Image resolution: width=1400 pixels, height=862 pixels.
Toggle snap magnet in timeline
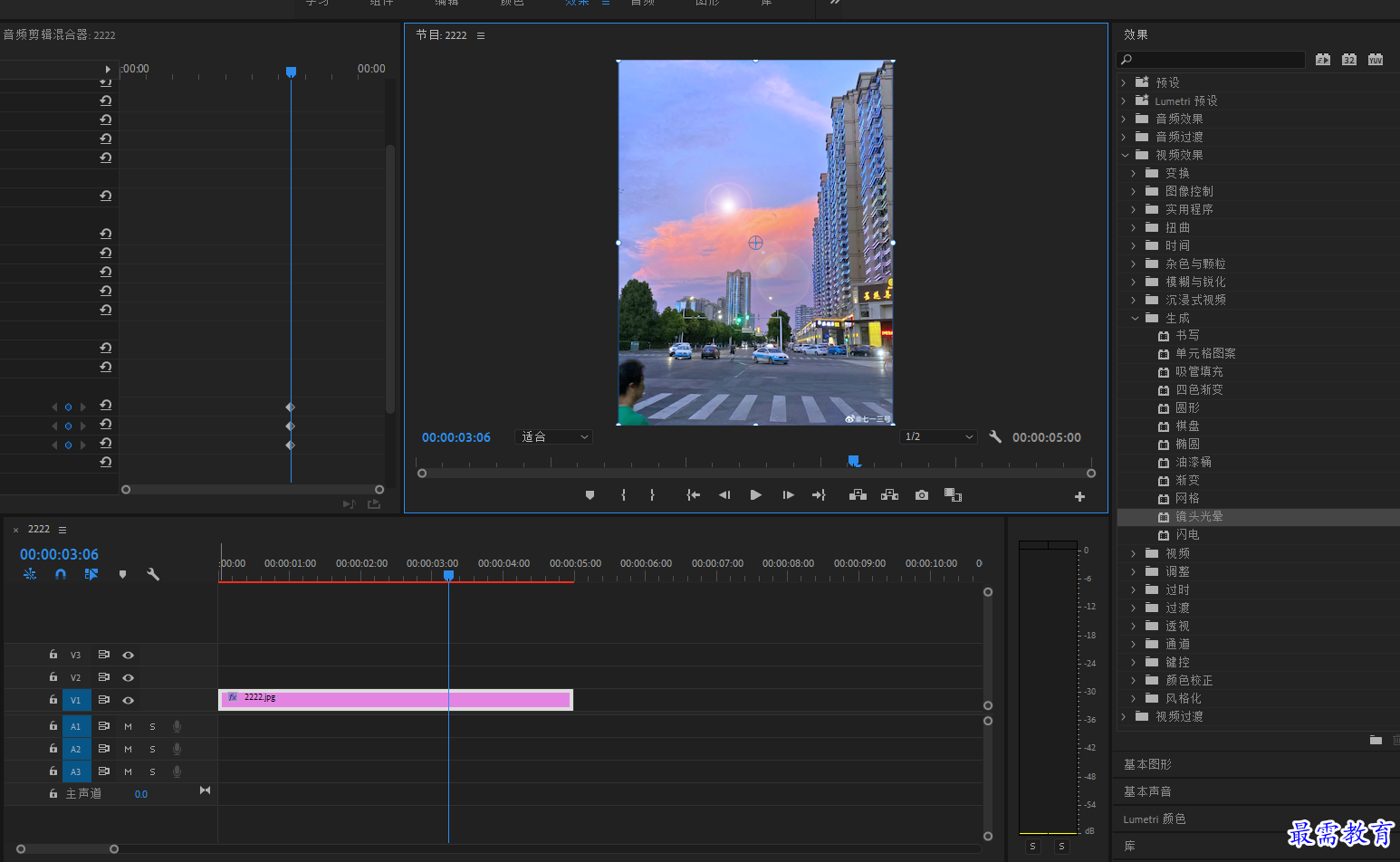click(x=61, y=574)
